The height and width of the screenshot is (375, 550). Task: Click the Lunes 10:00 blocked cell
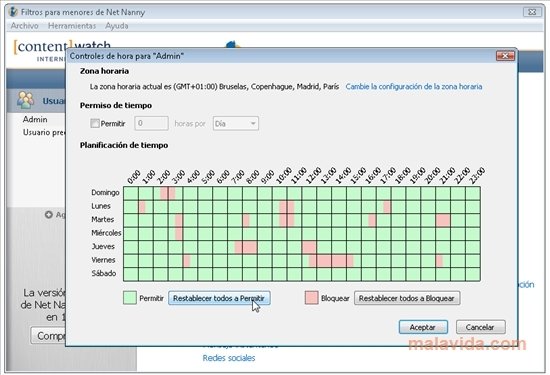pyautogui.click(x=280, y=207)
